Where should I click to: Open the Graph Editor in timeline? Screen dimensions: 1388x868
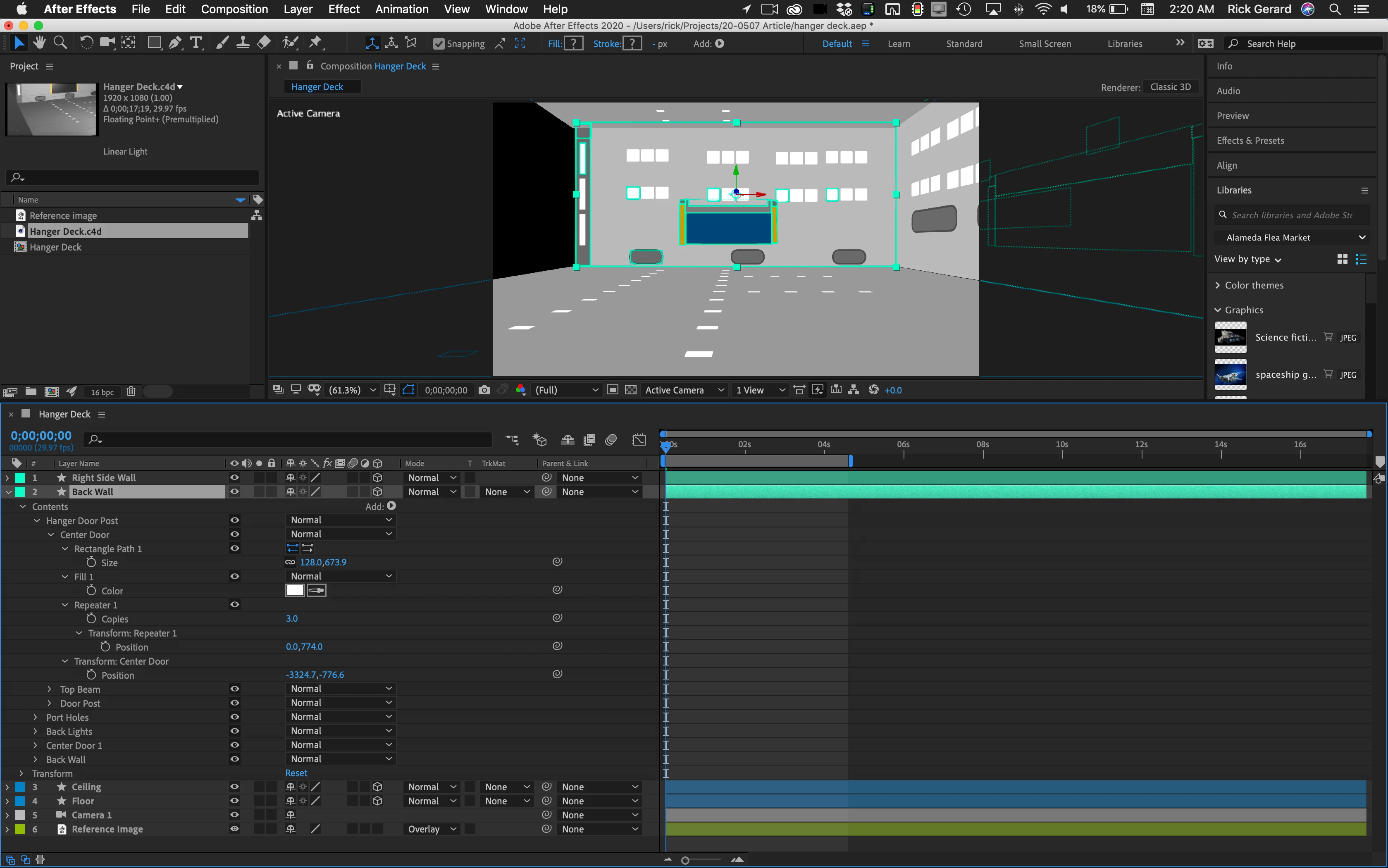[639, 440]
